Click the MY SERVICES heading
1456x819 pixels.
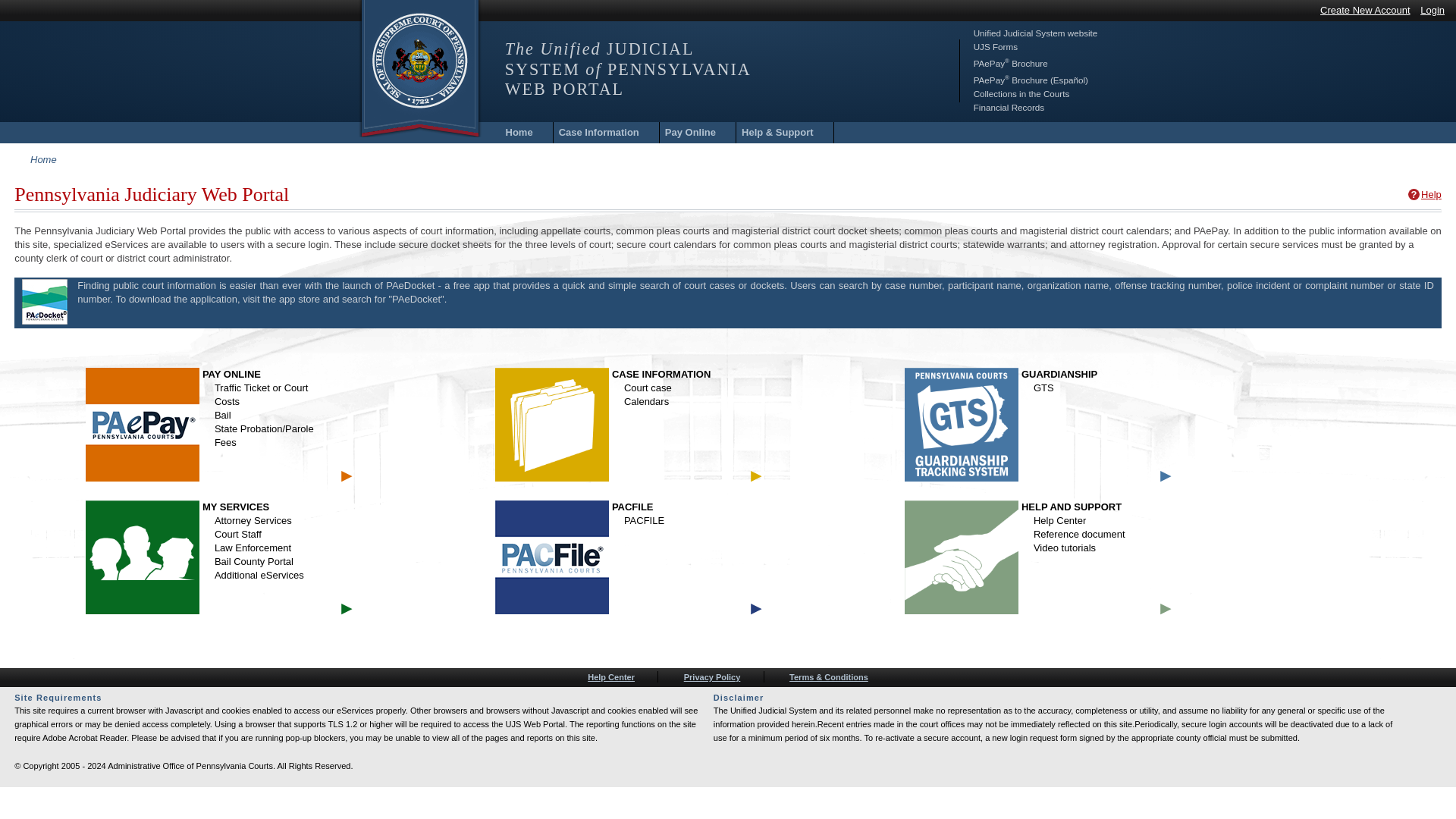[x=236, y=507]
